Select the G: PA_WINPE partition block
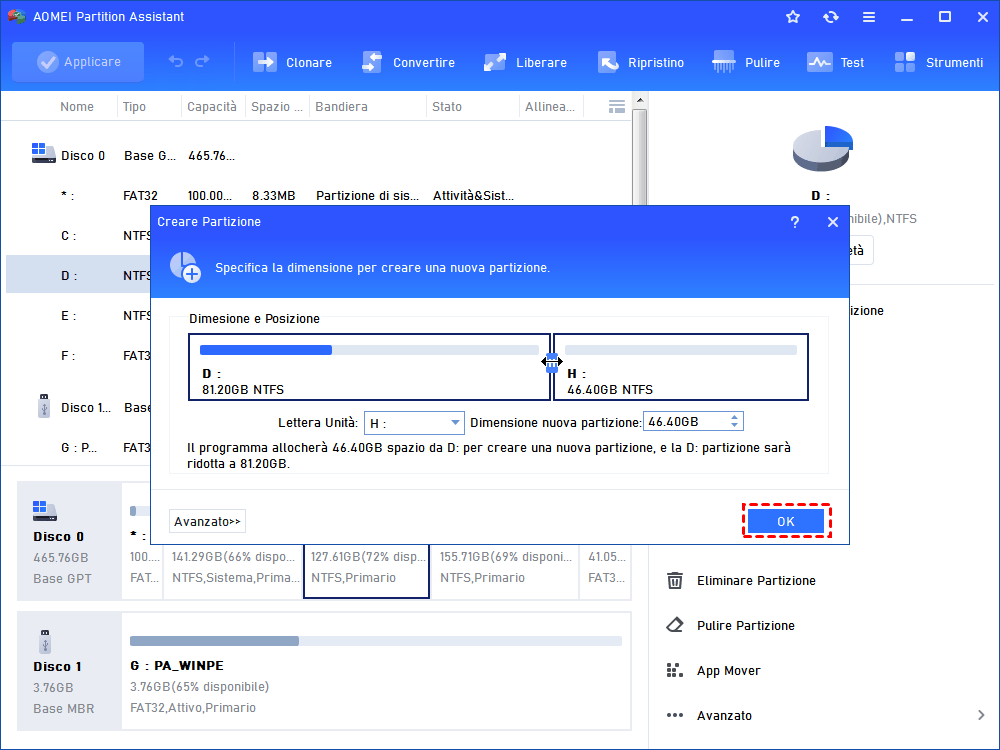 point(376,671)
